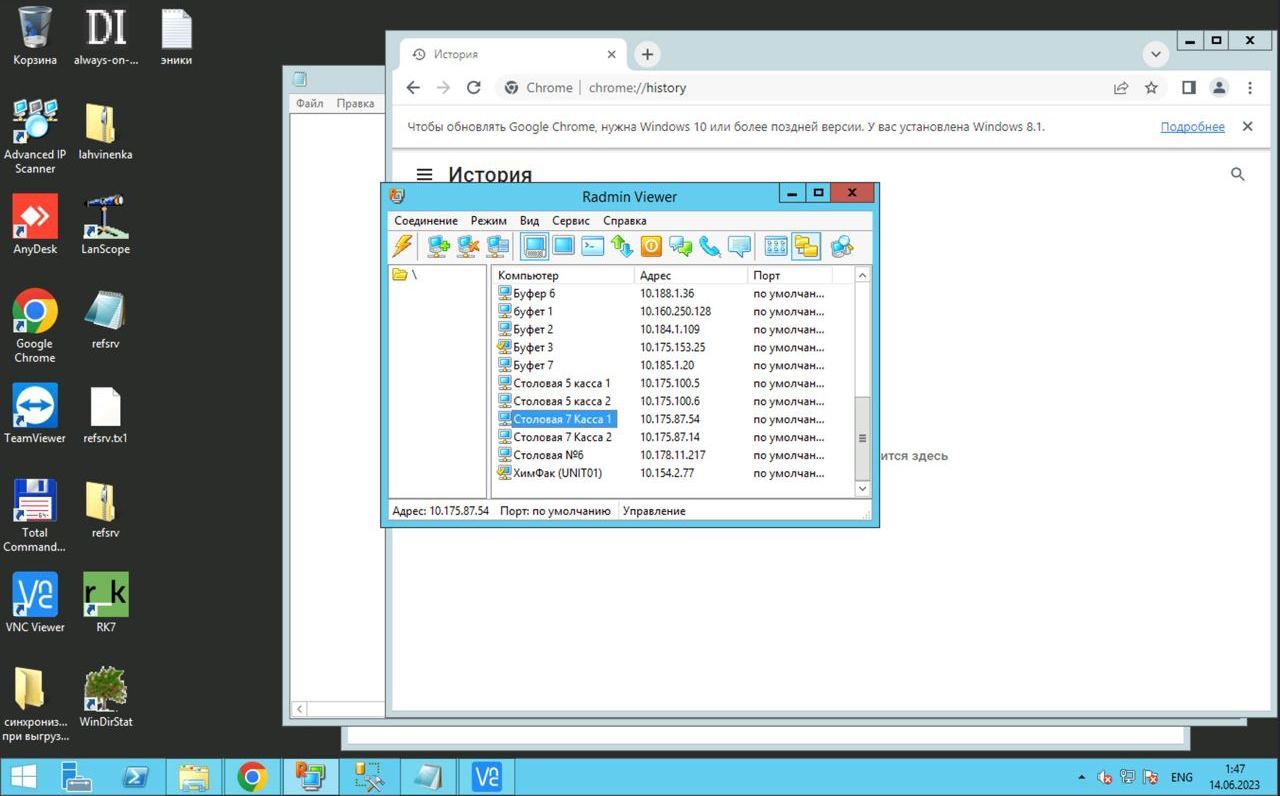Toggle Chrome side panel icon
Viewport: 1280px width, 796px height.
[x=1188, y=88]
